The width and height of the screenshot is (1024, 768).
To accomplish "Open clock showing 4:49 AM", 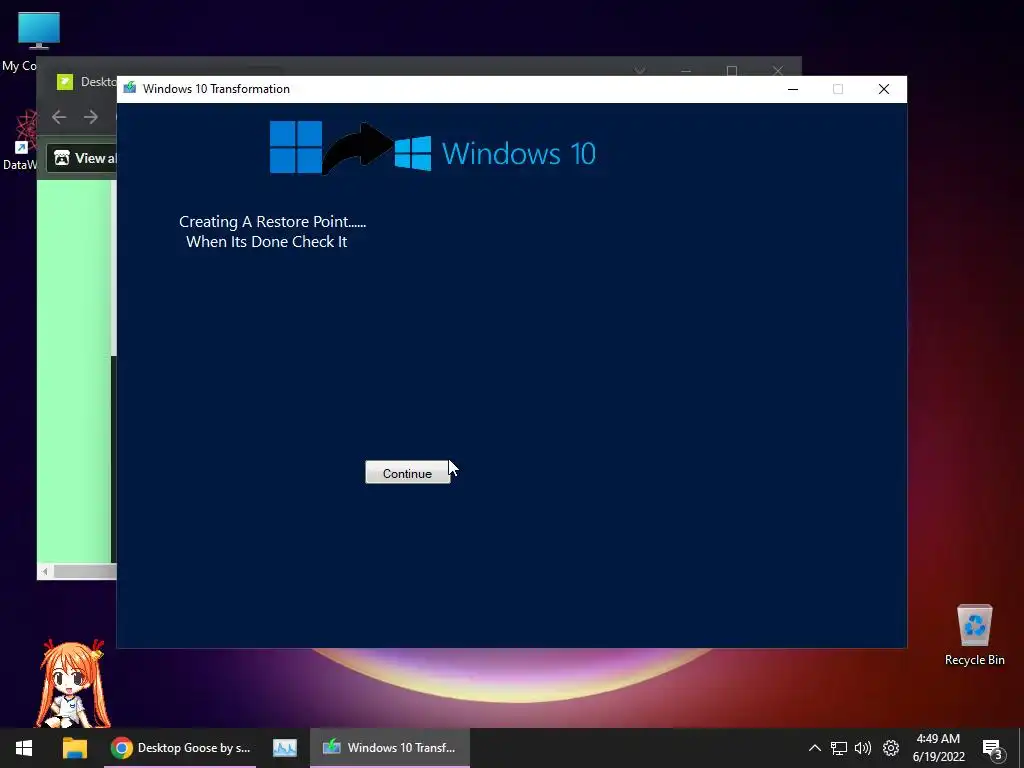I will [938, 748].
